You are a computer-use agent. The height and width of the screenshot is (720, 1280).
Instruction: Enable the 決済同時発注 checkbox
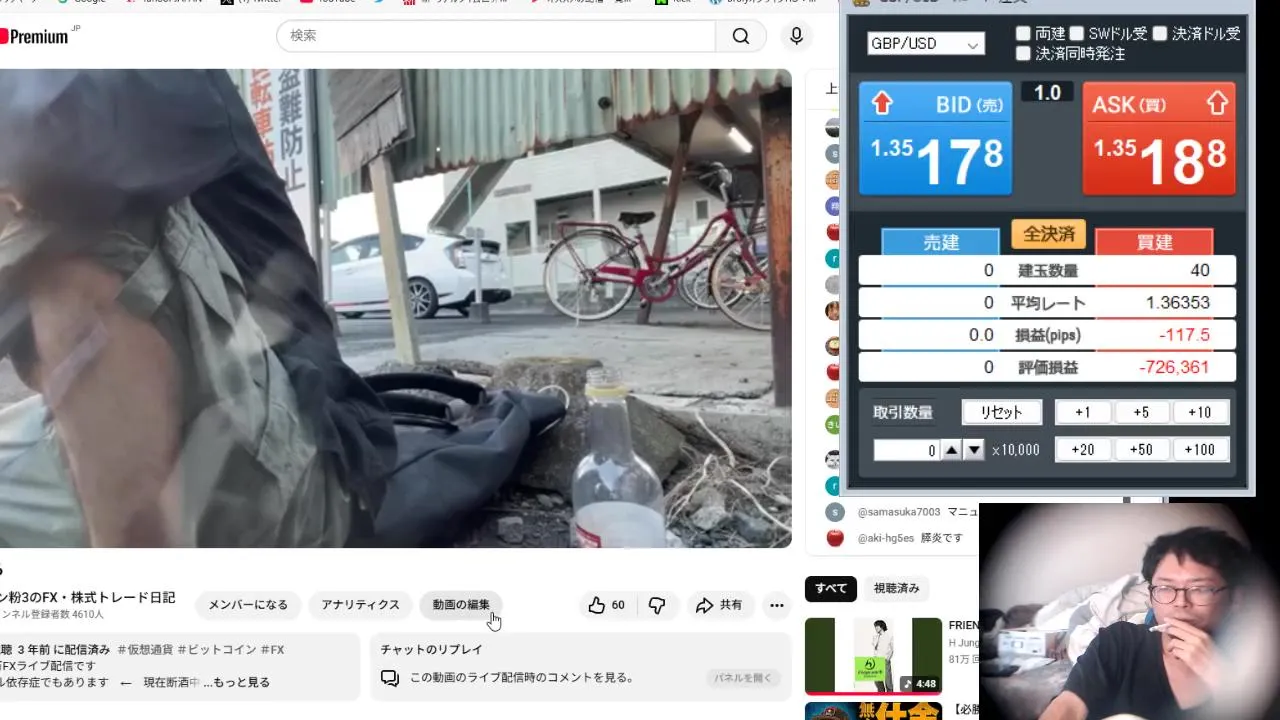1023,53
